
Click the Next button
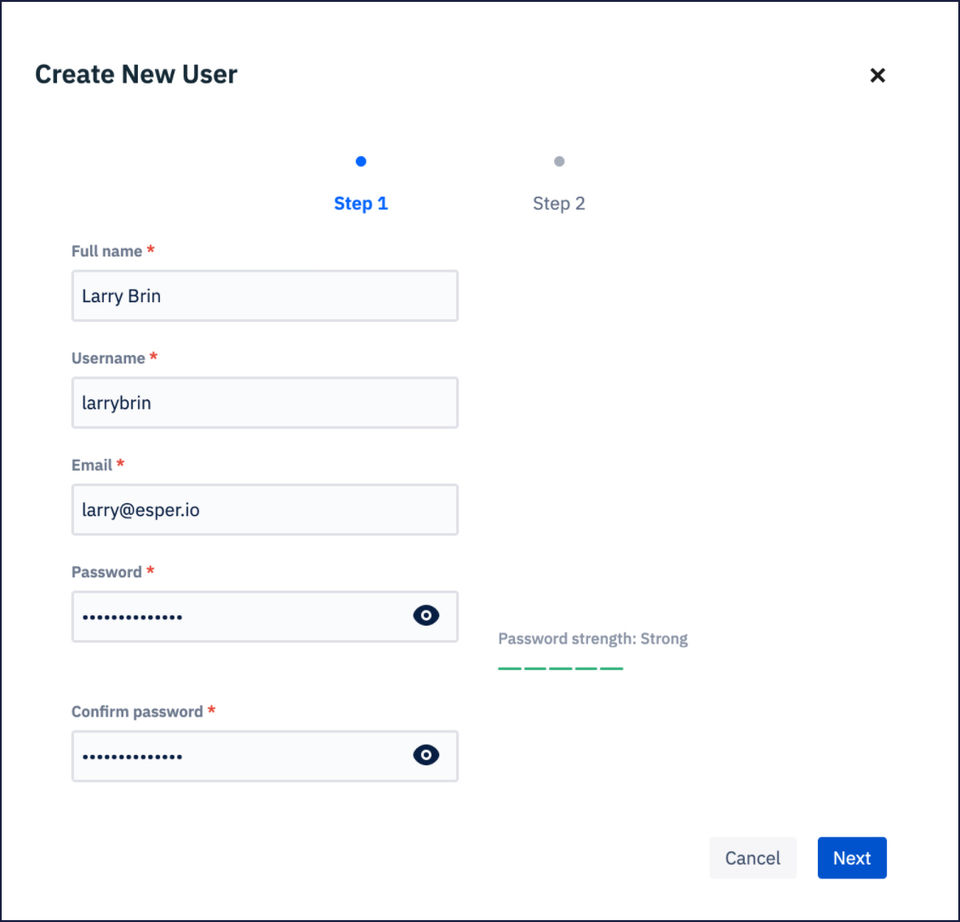(852, 858)
